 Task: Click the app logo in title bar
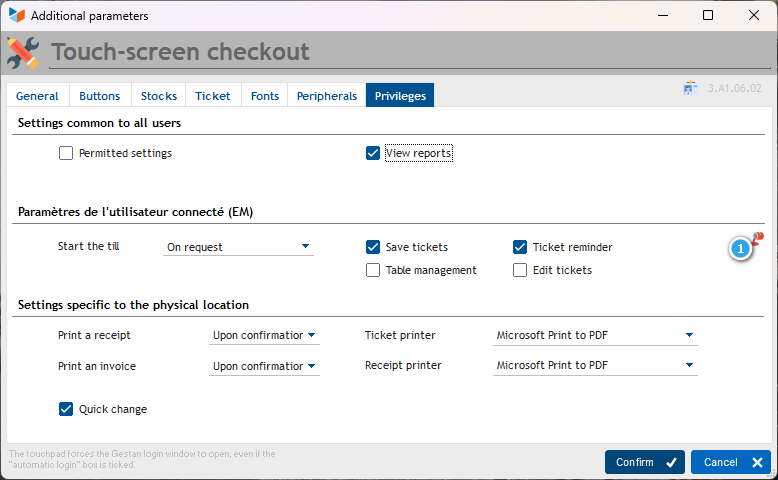click(16, 16)
